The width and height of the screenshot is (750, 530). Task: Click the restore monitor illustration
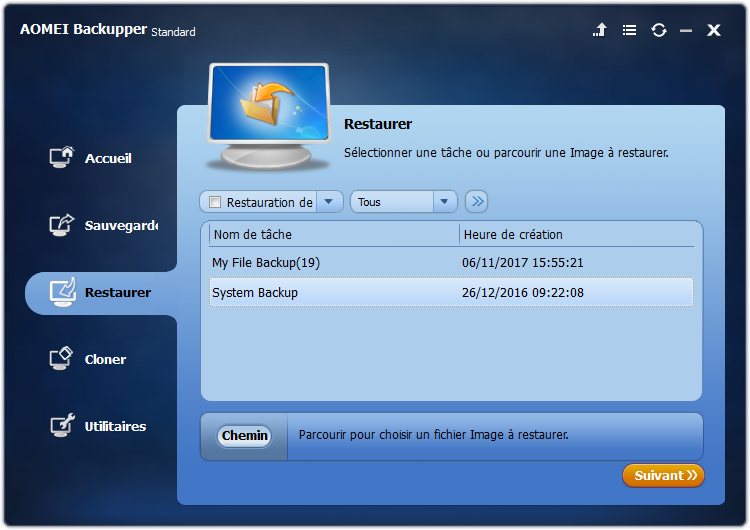(x=269, y=118)
